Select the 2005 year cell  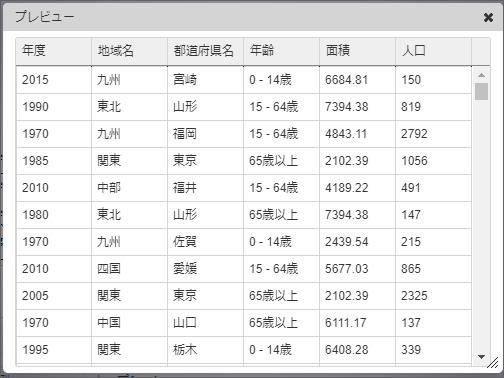pos(54,296)
